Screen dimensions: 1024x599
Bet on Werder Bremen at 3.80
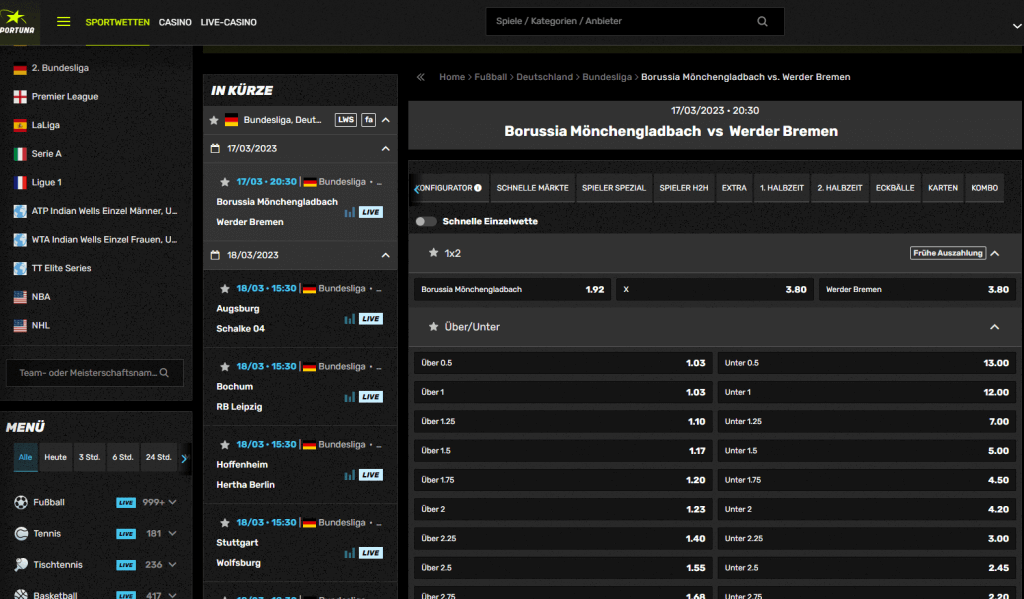(x=918, y=289)
